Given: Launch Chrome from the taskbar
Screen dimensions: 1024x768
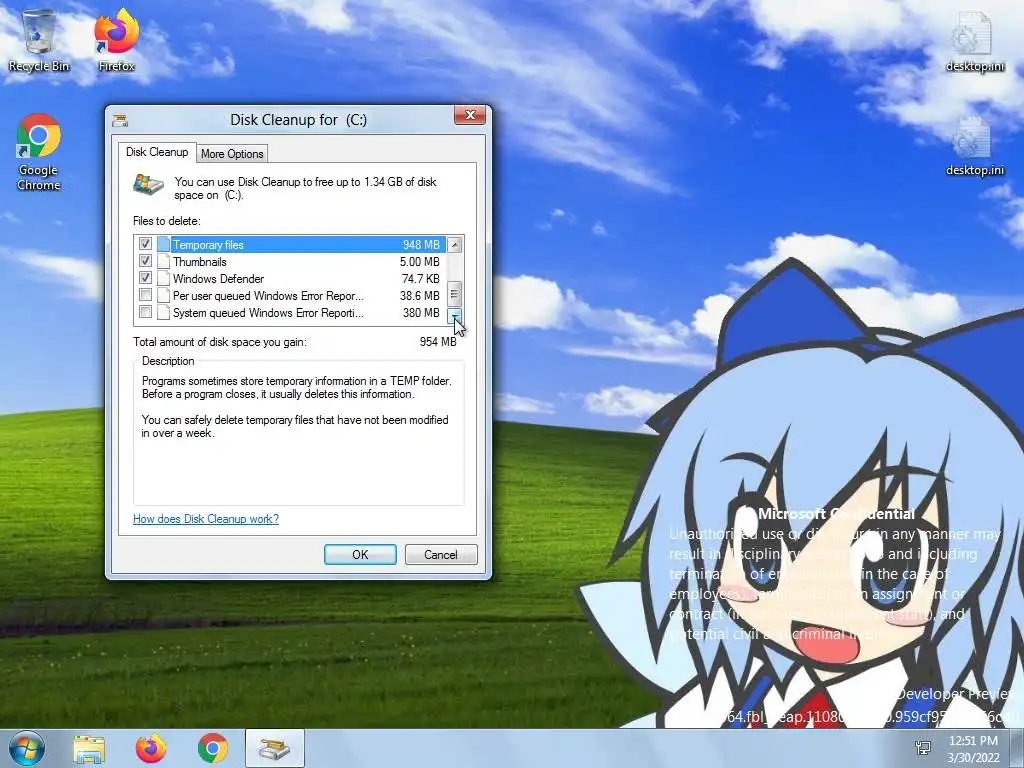Looking at the screenshot, I should 213,749.
